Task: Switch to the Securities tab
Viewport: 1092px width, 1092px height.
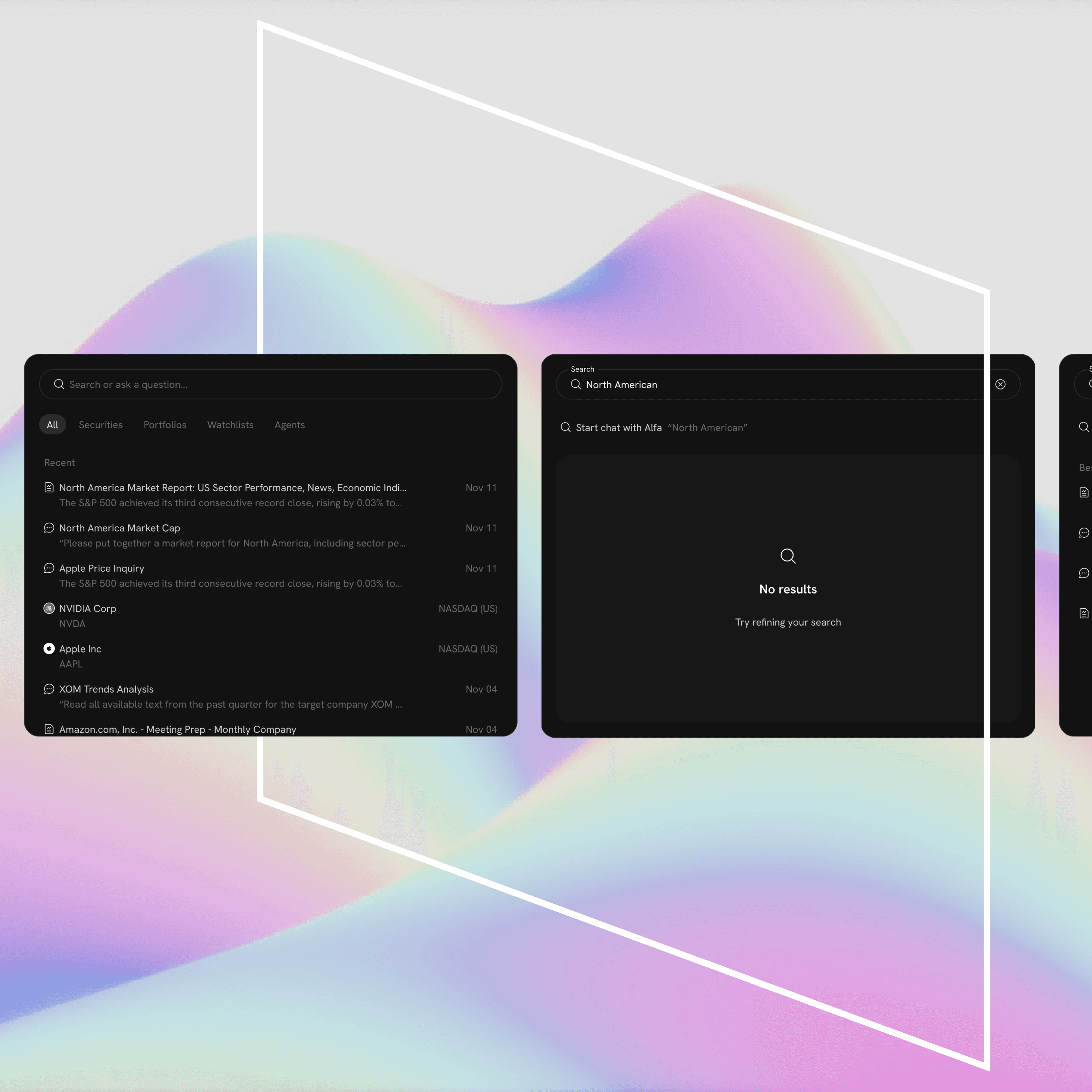Action: click(100, 424)
